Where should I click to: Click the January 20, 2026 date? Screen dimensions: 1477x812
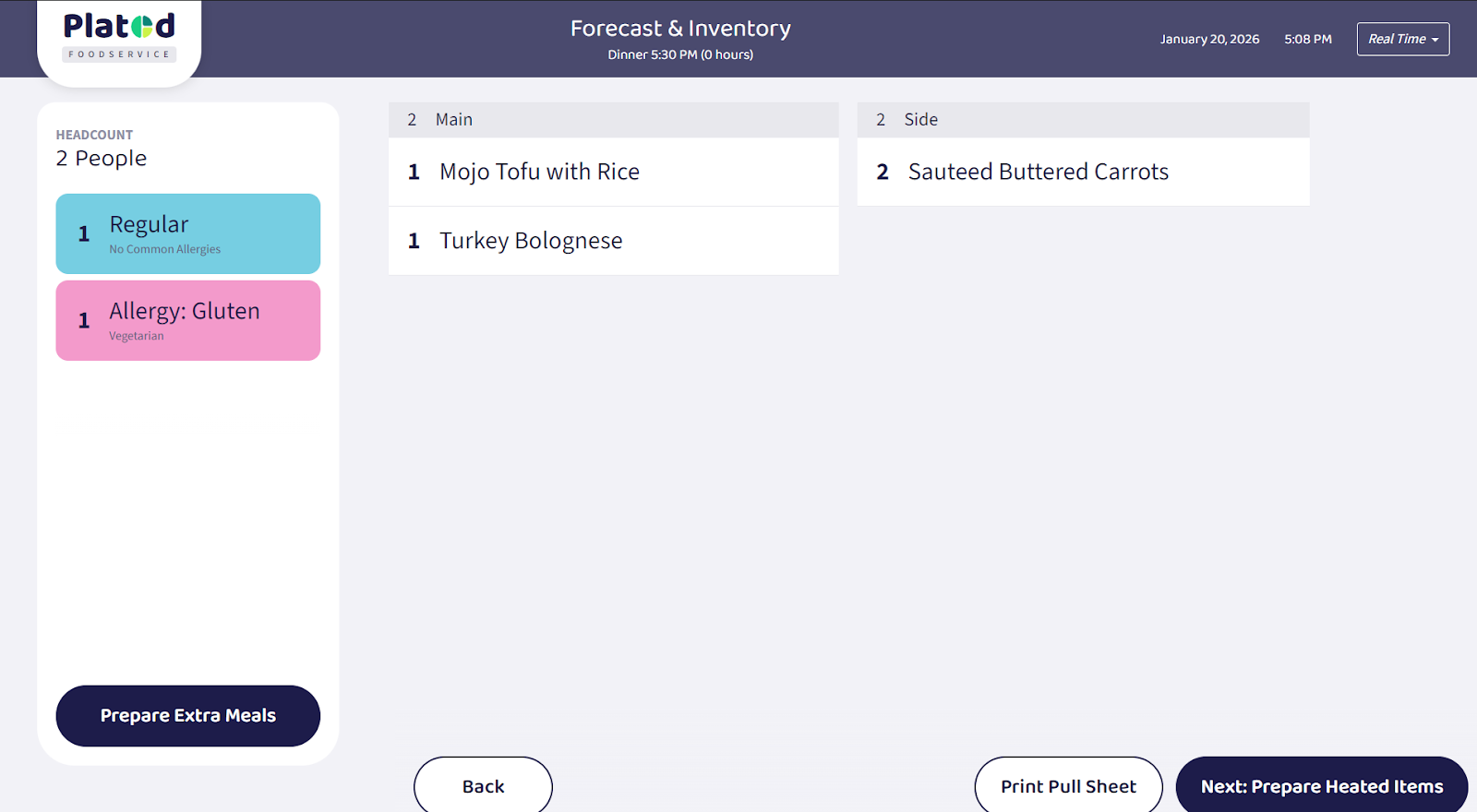(x=1209, y=39)
